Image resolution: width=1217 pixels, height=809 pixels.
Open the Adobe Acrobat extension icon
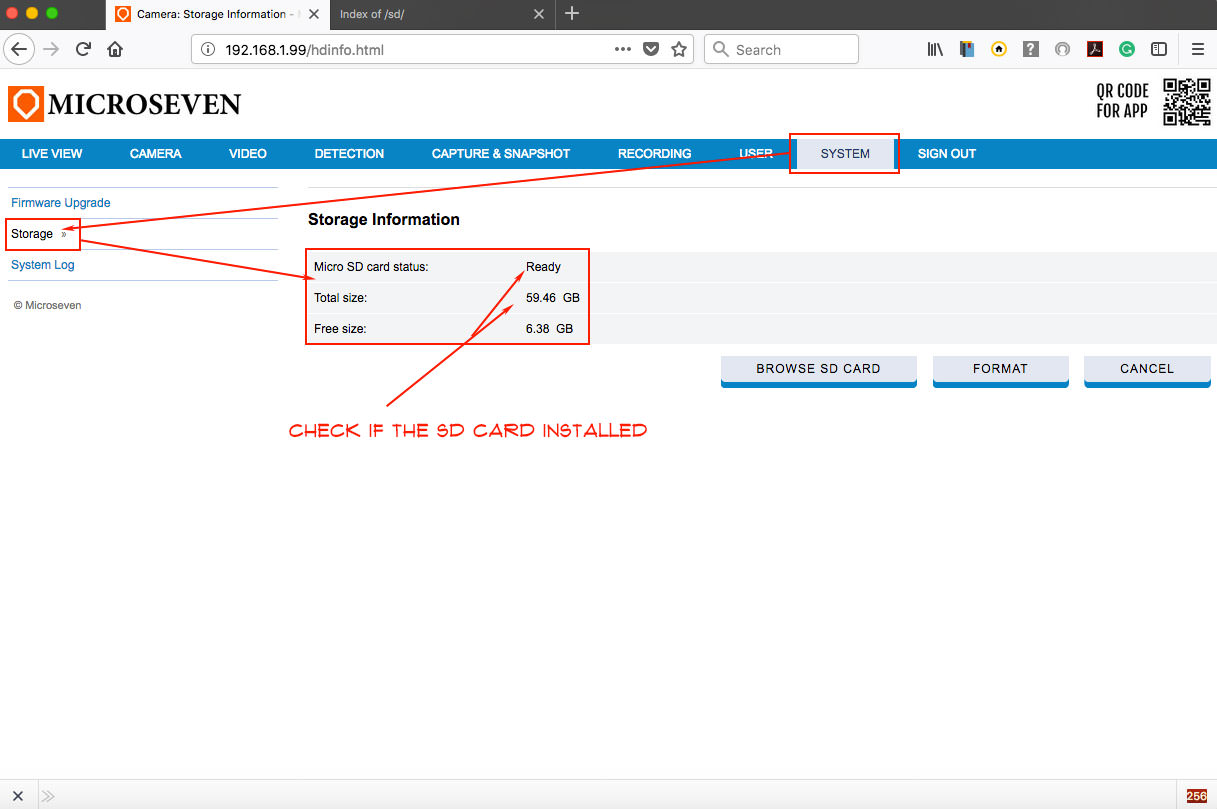(1095, 49)
